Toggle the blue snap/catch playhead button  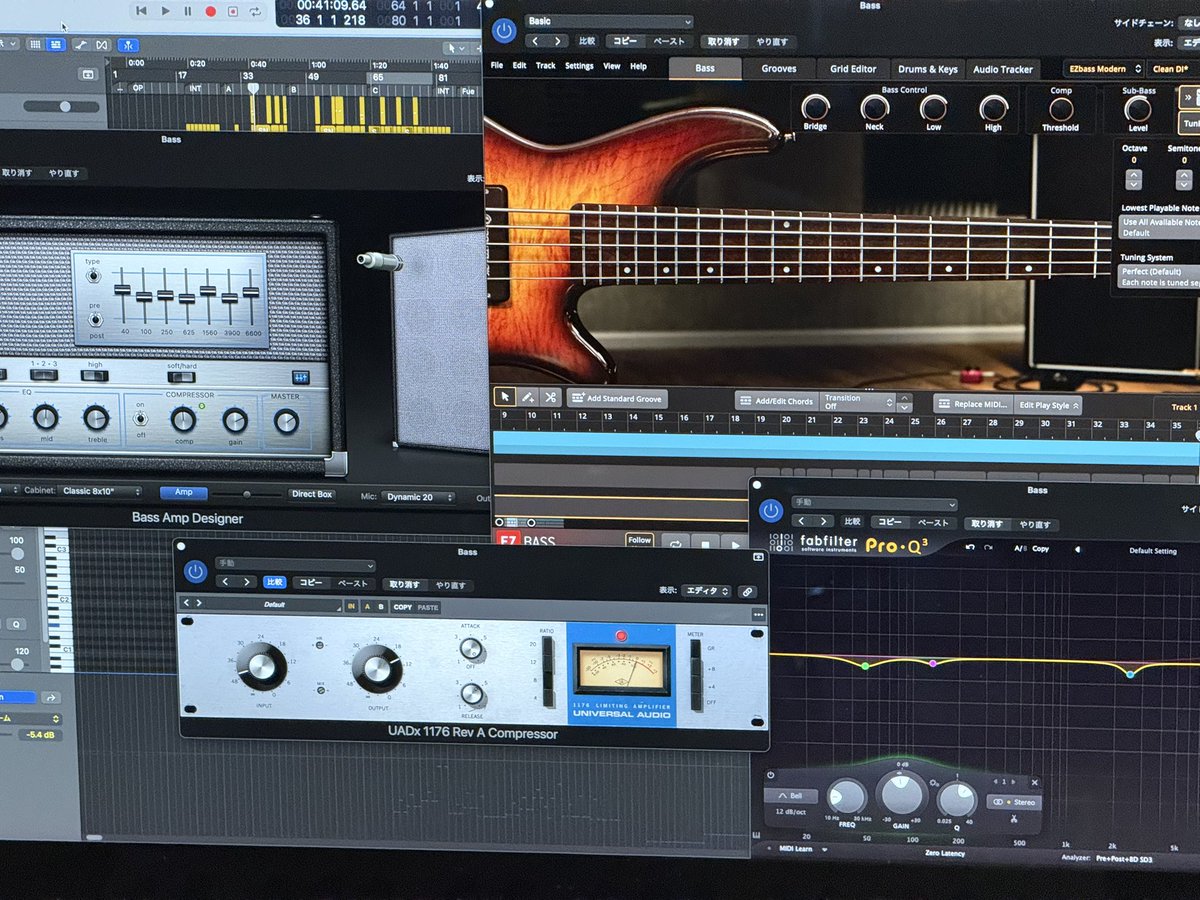130,44
